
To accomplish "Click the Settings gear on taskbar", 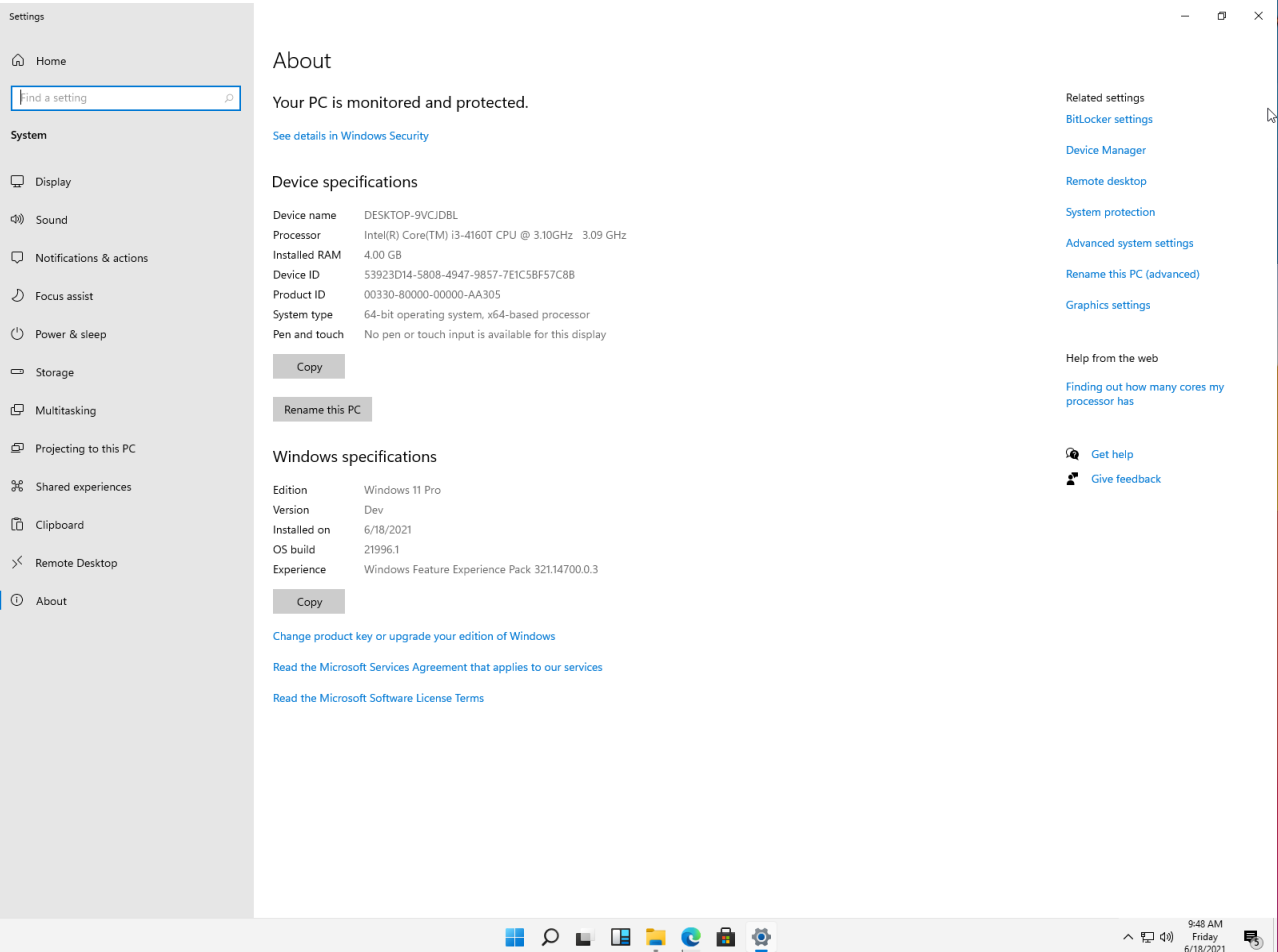I will point(761,937).
